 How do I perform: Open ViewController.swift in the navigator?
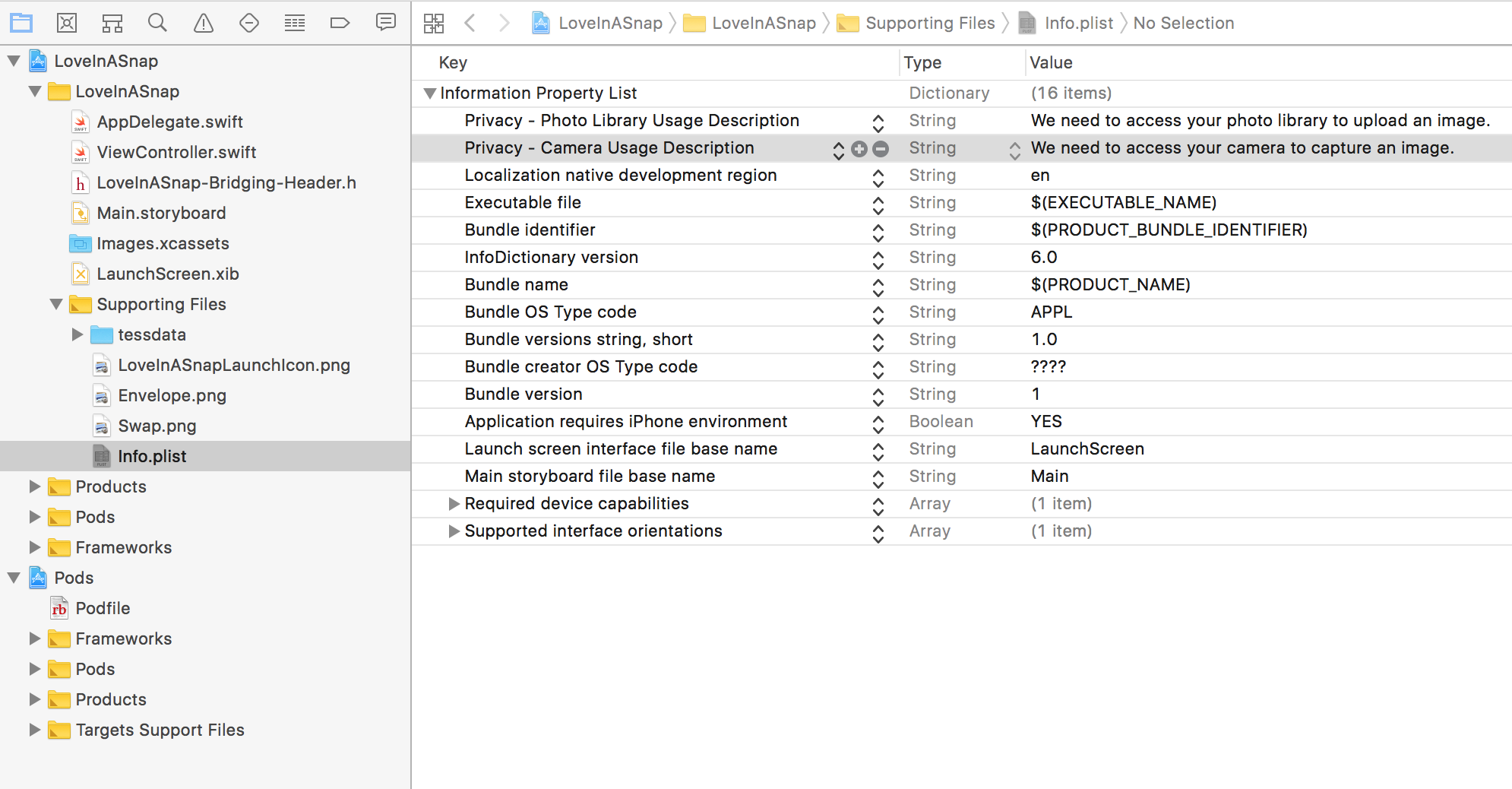tap(176, 152)
